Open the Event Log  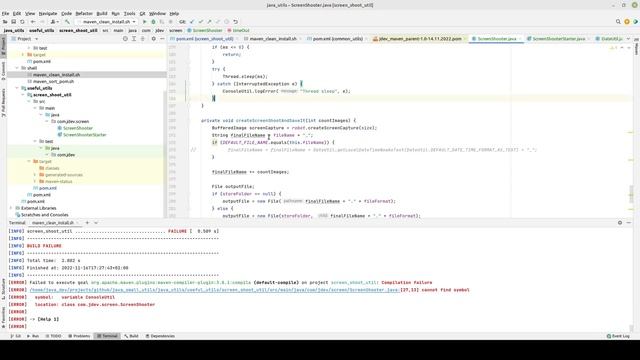(618, 336)
